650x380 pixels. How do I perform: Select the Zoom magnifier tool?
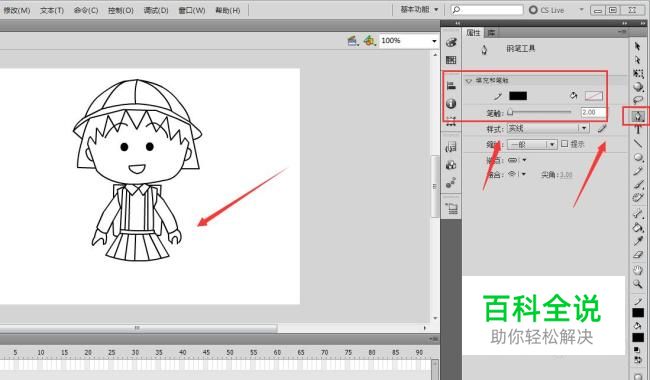638,284
